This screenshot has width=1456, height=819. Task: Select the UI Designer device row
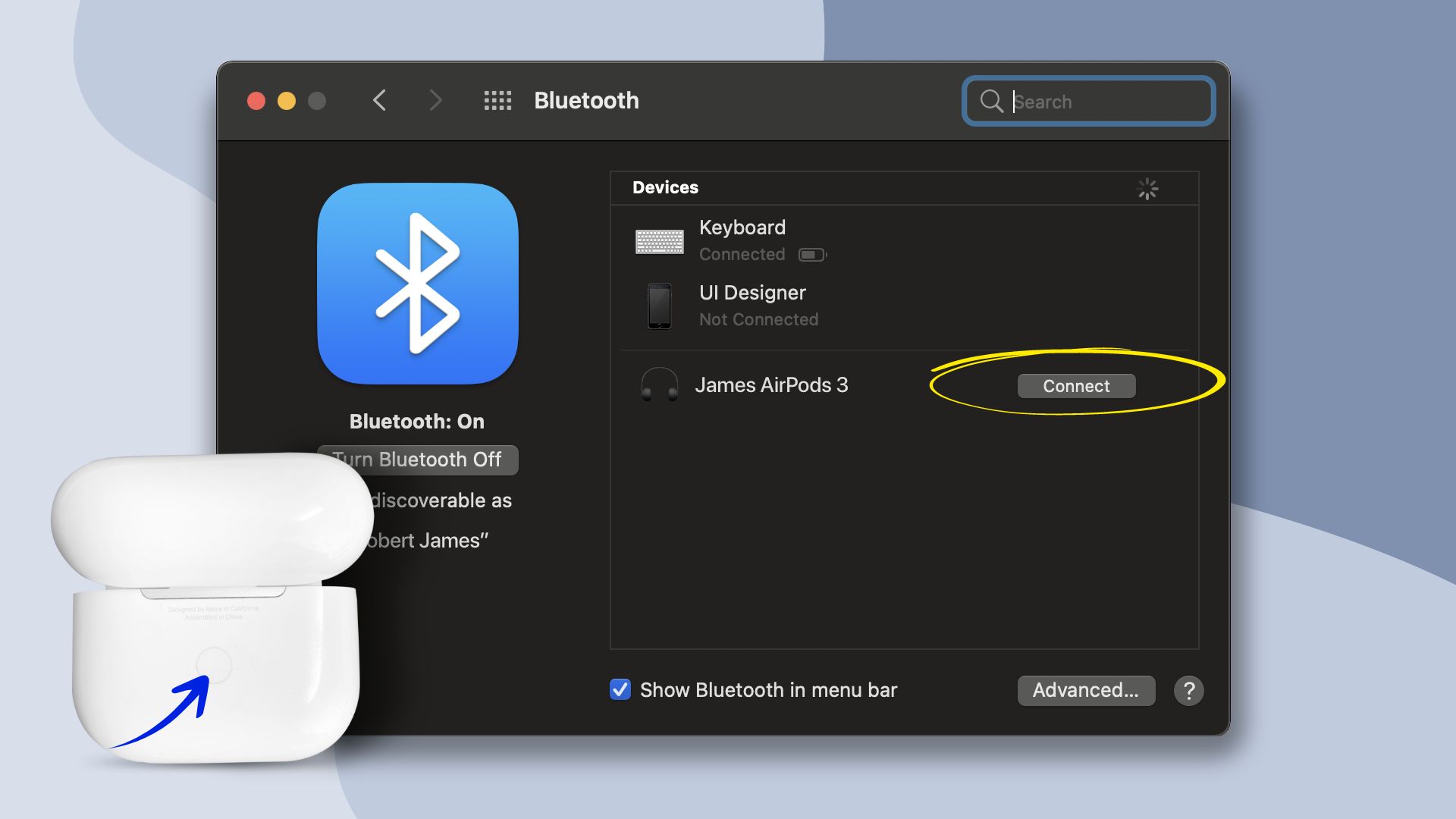[904, 306]
